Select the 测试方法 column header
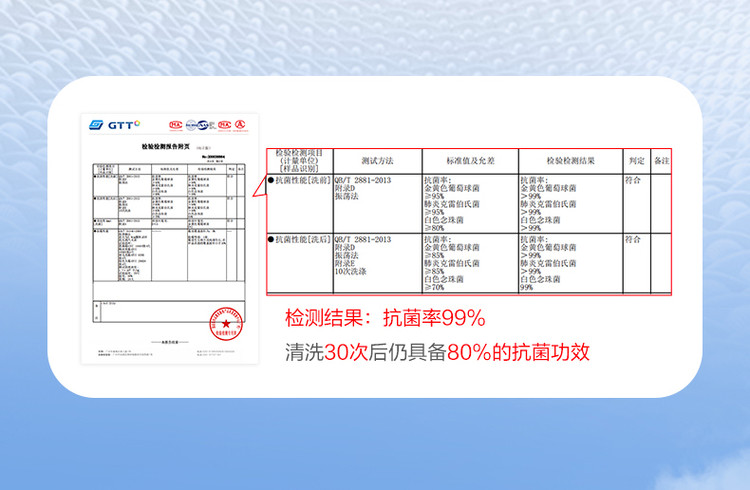The width and height of the screenshot is (750, 490). click(x=376, y=160)
